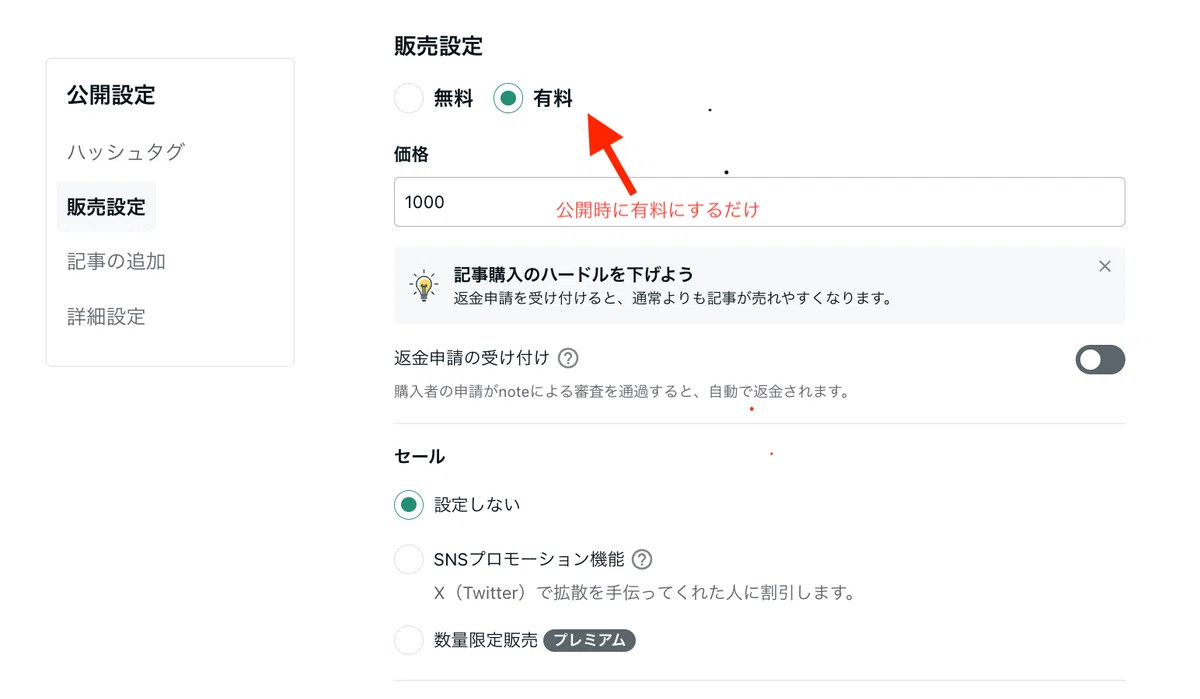Open the ハッシュタグ section in sidebar
The image size is (1200, 699).
click(126, 152)
